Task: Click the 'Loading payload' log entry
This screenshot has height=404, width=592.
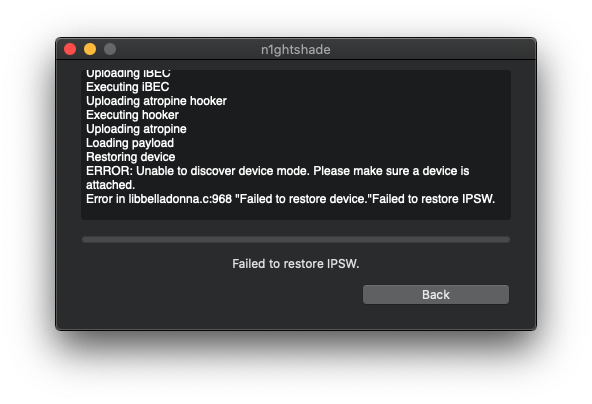Action: (130, 143)
